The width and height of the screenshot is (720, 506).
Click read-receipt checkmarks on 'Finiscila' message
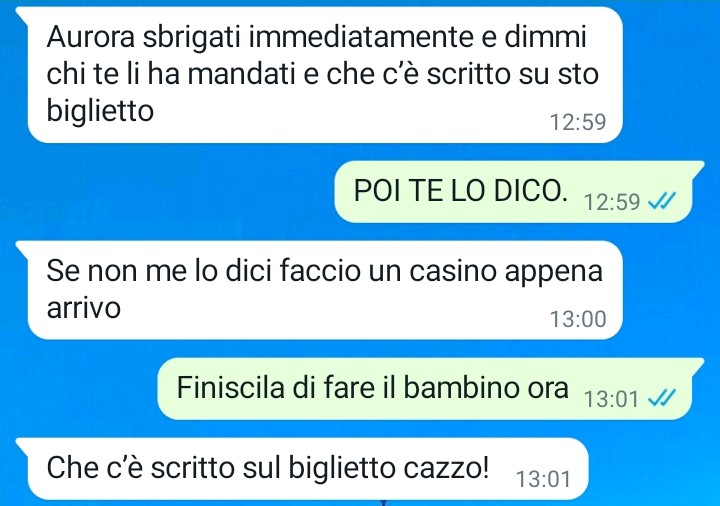click(x=662, y=397)
